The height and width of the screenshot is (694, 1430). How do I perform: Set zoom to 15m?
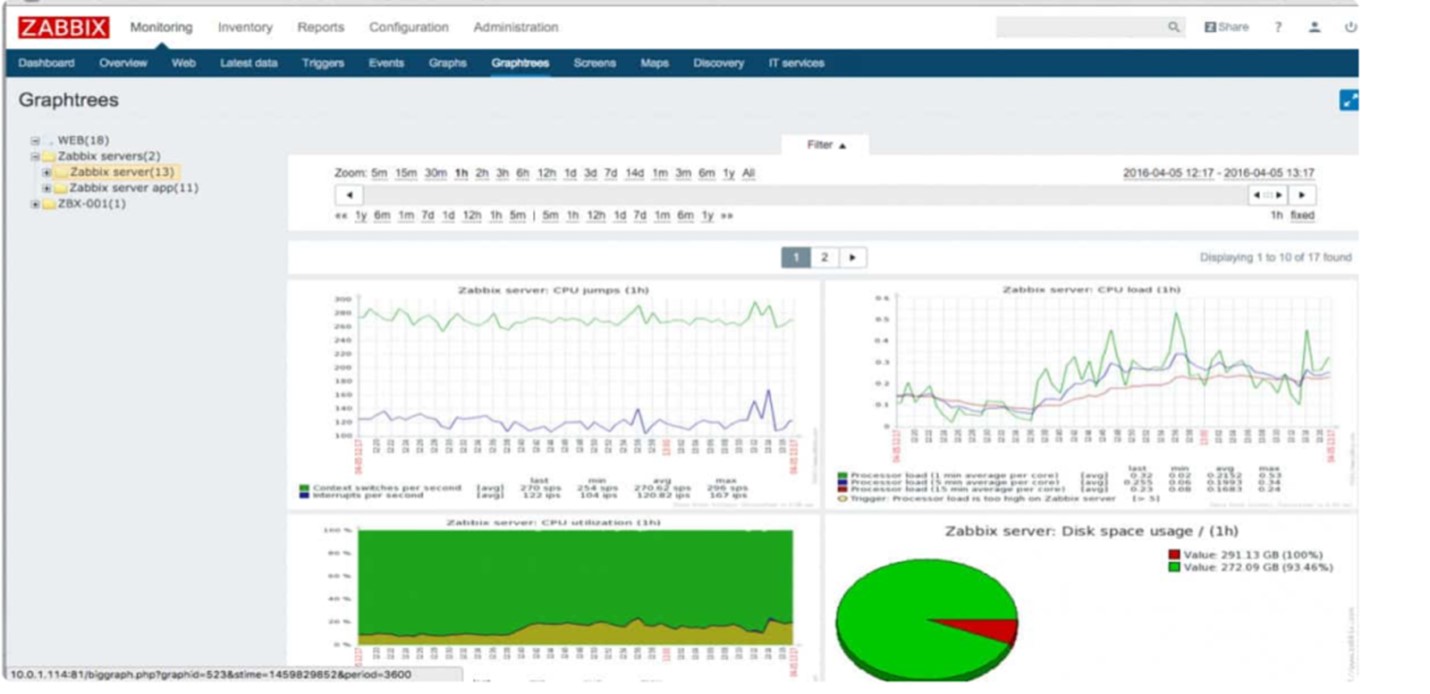click(406, 173)
